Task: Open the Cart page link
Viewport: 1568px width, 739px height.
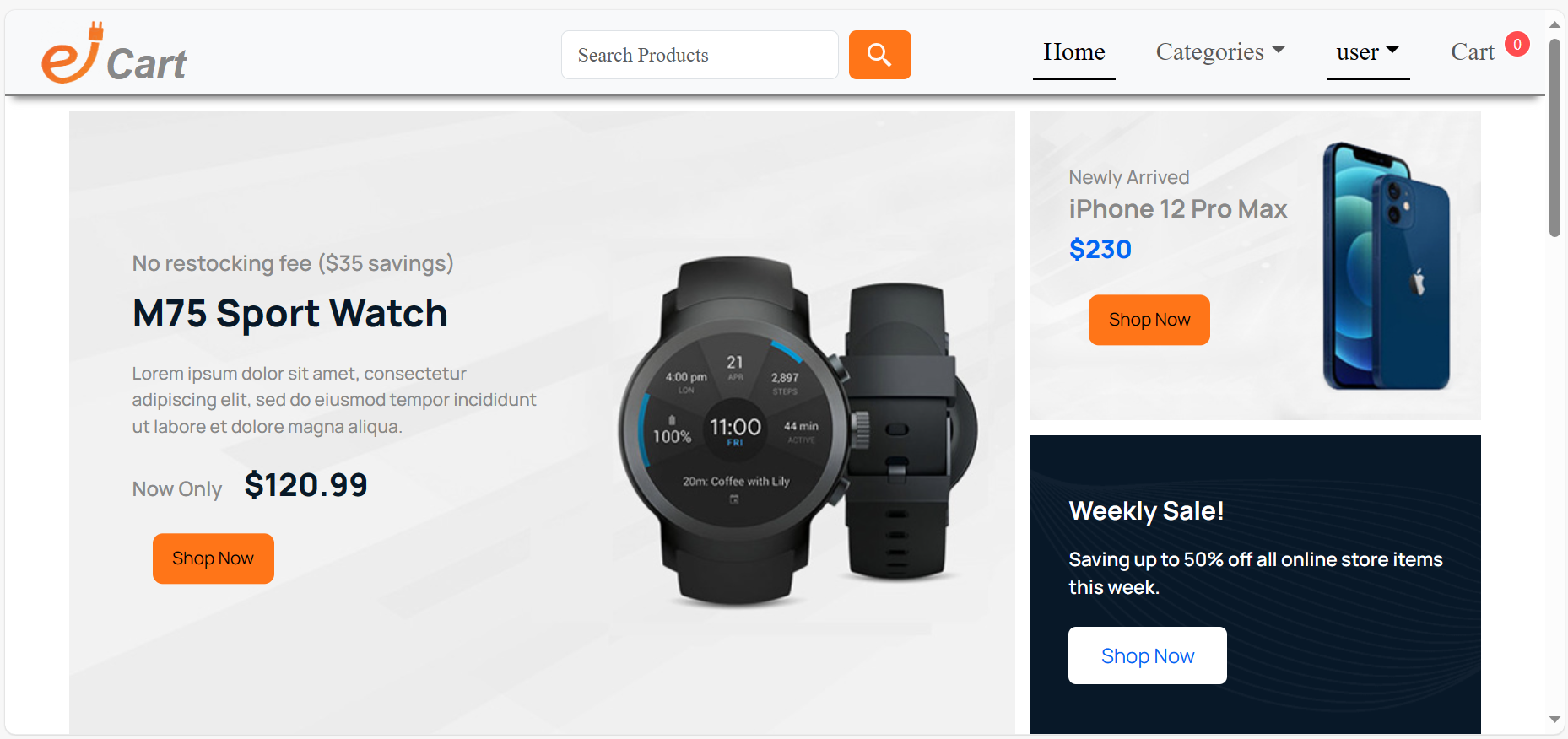Action: coord(1473,52)
